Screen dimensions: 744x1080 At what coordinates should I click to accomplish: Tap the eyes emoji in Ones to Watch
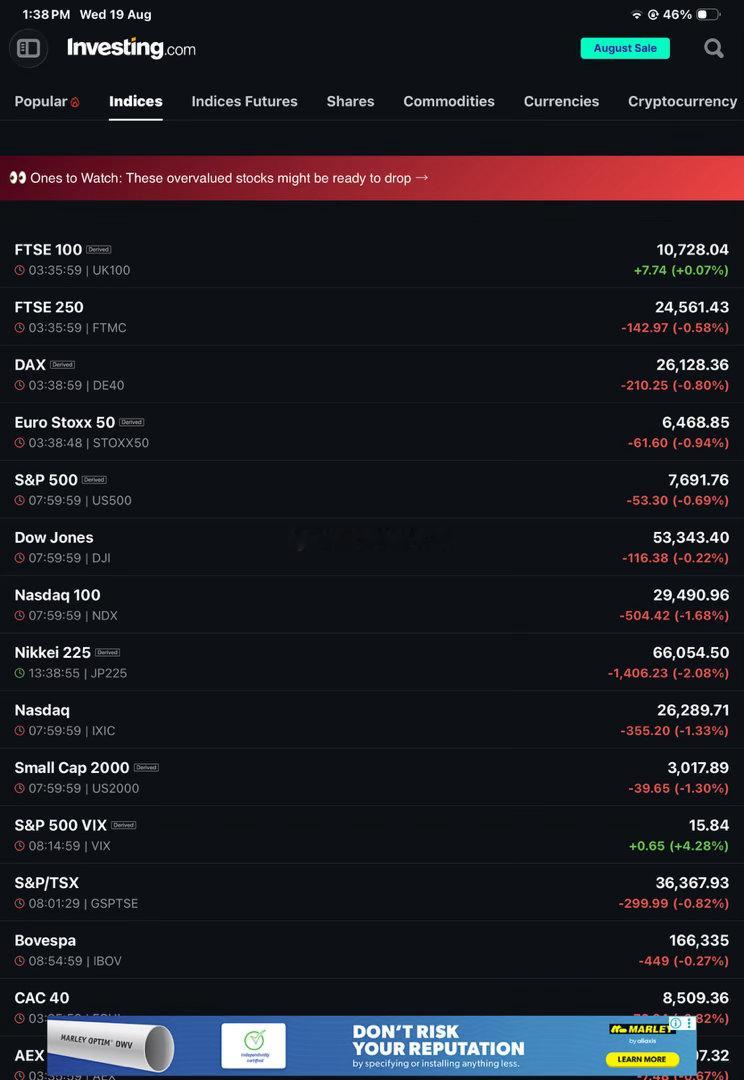18,178
